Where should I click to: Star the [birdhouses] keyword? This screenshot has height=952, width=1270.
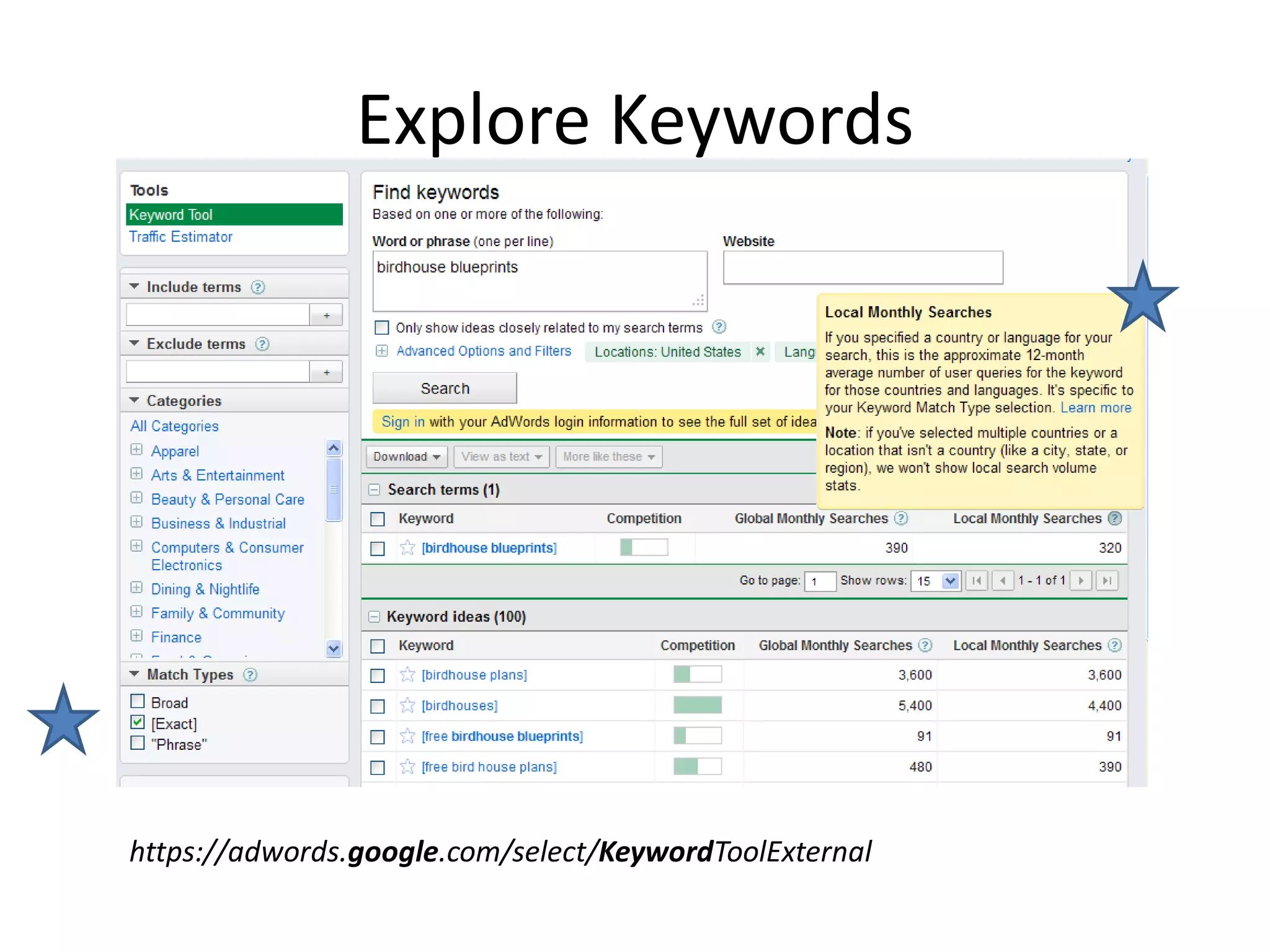pyautogui.click(x=407, y=705)
